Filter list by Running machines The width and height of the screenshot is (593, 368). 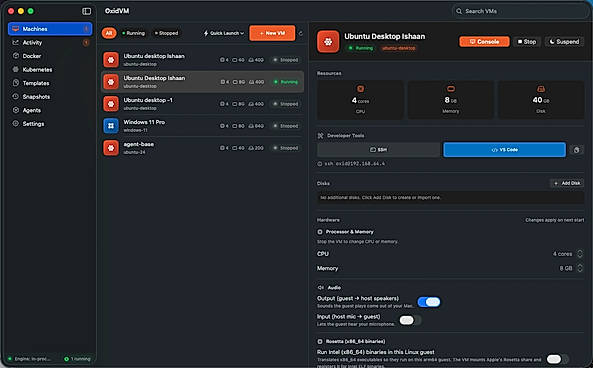pyautogui.click(x=134, y=33)
